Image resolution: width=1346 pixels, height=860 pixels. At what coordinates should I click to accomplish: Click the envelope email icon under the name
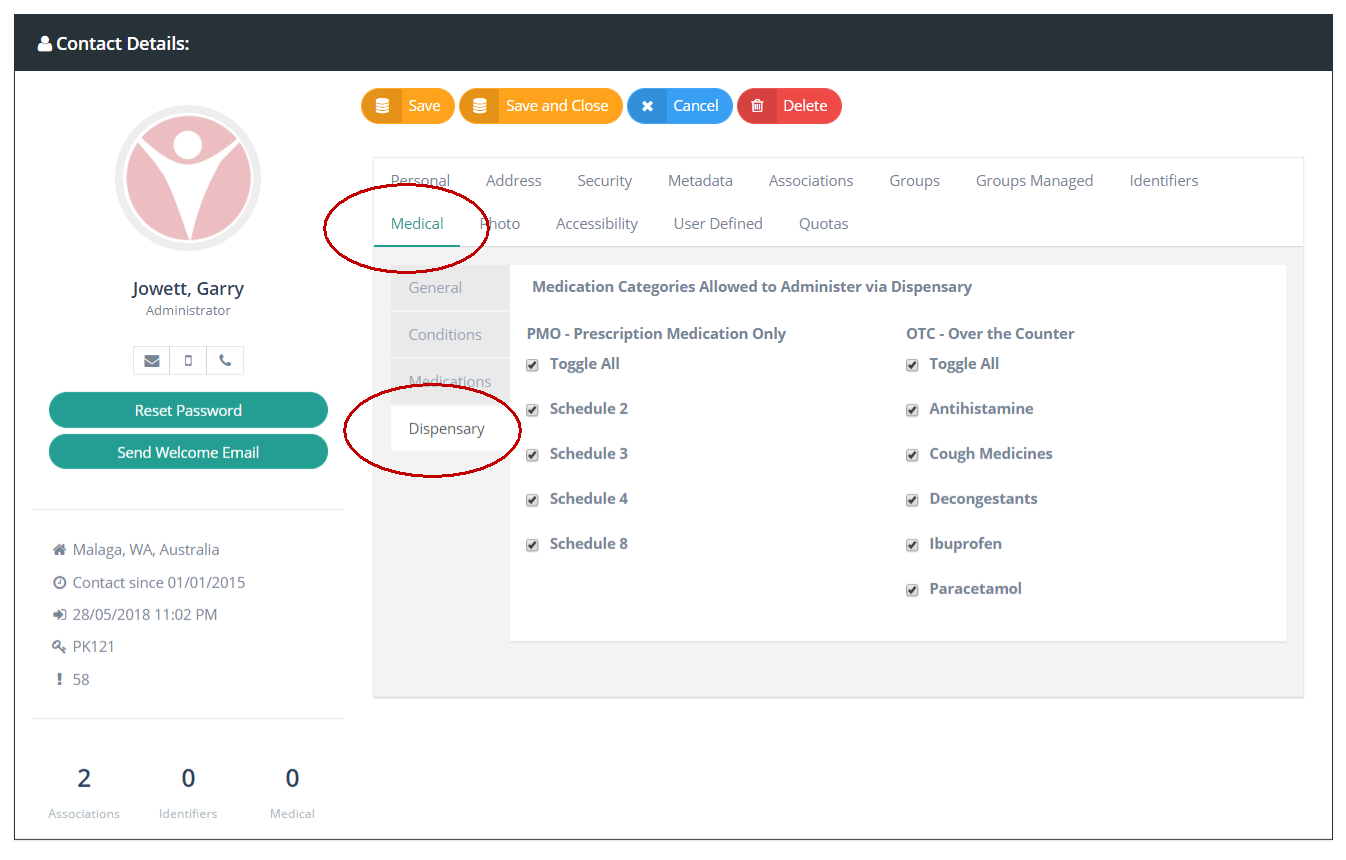pos(152,361)
